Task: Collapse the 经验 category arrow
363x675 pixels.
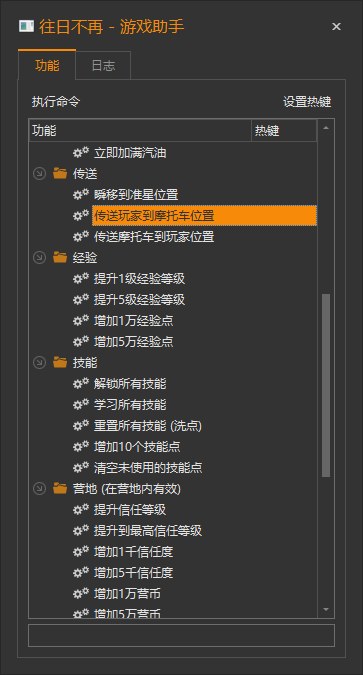Action: point(39,258)
